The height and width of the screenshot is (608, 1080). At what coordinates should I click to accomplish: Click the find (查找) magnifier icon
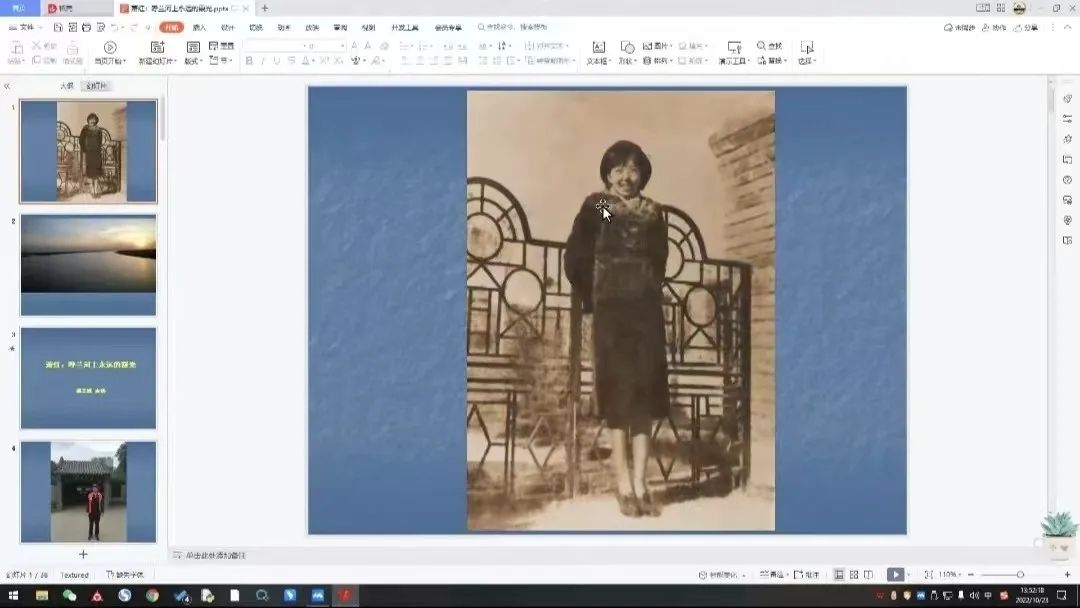762,46
